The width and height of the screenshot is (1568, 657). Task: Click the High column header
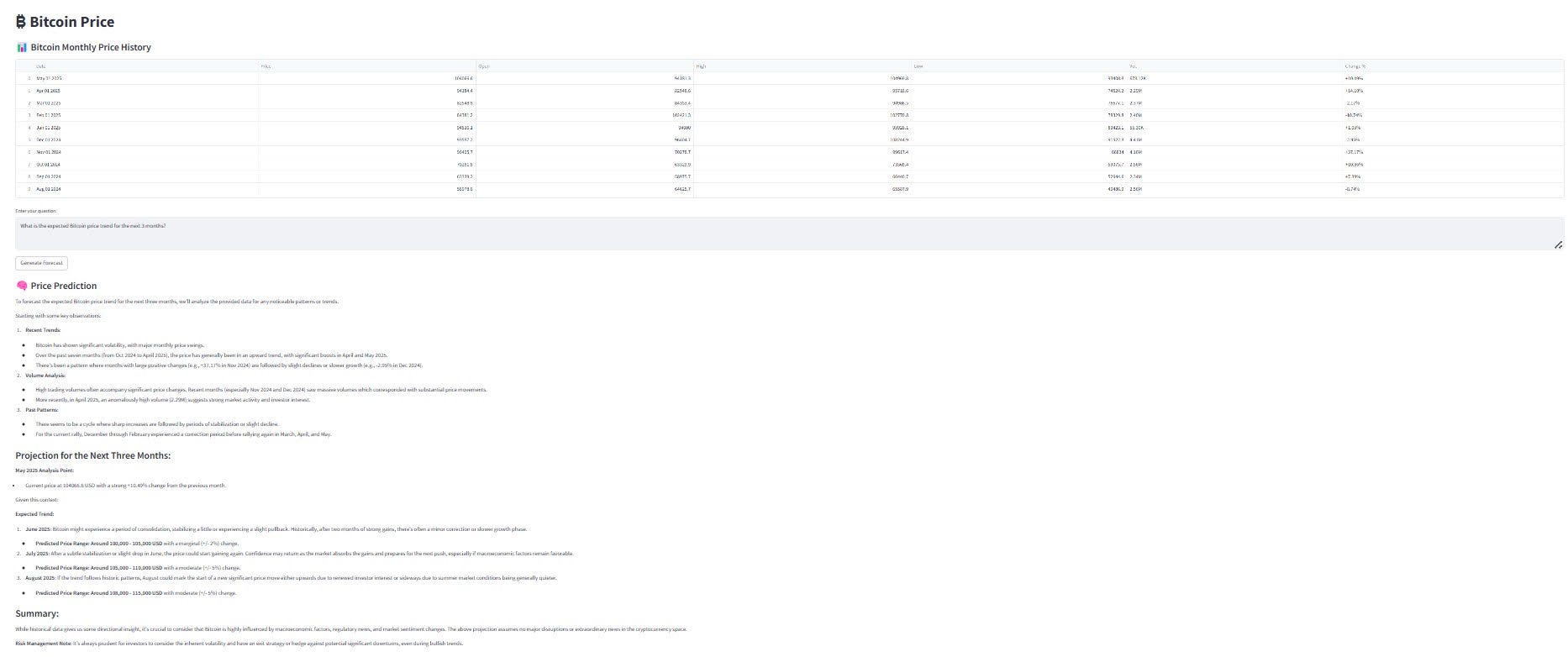coord(802,66)
